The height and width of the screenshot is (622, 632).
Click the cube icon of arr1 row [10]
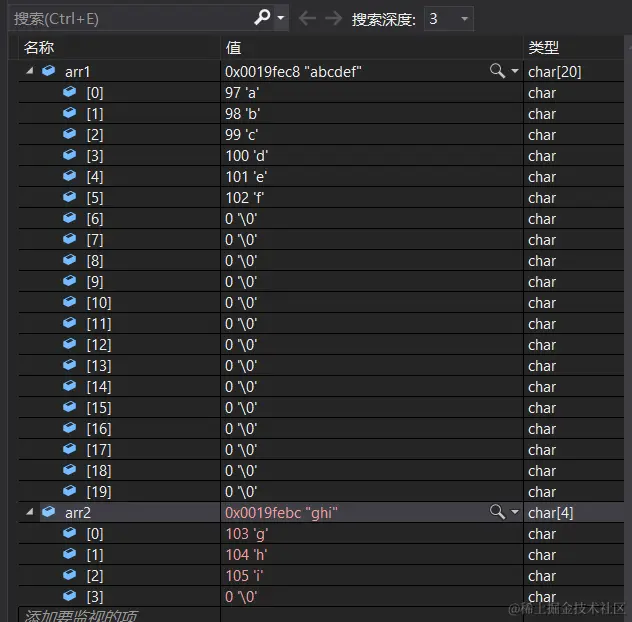coord(69,301)
